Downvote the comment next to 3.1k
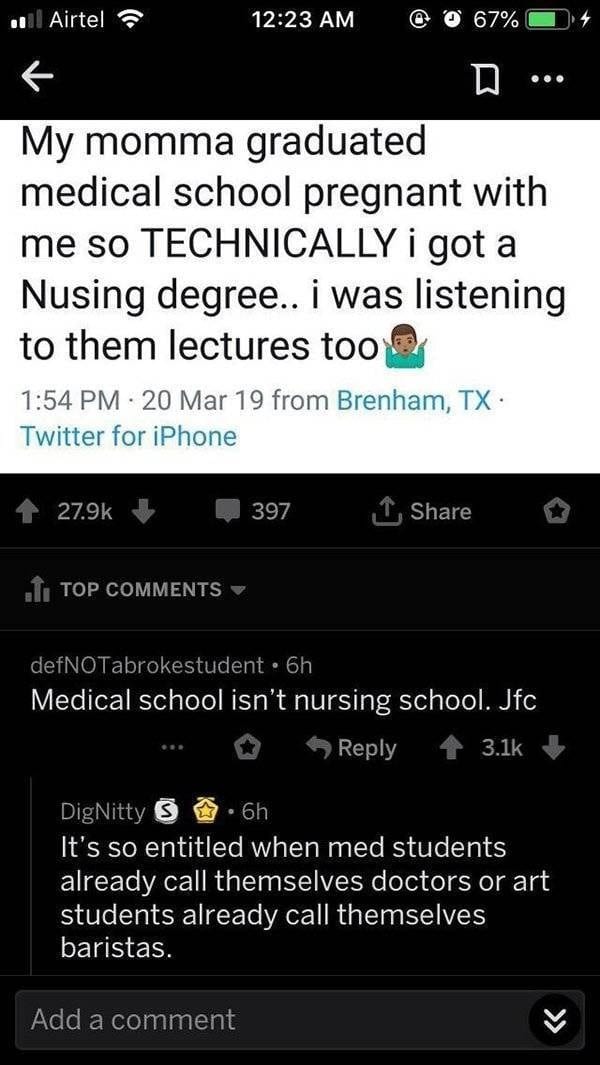Viewport: 600px width, 1065px height. [554, 747]
